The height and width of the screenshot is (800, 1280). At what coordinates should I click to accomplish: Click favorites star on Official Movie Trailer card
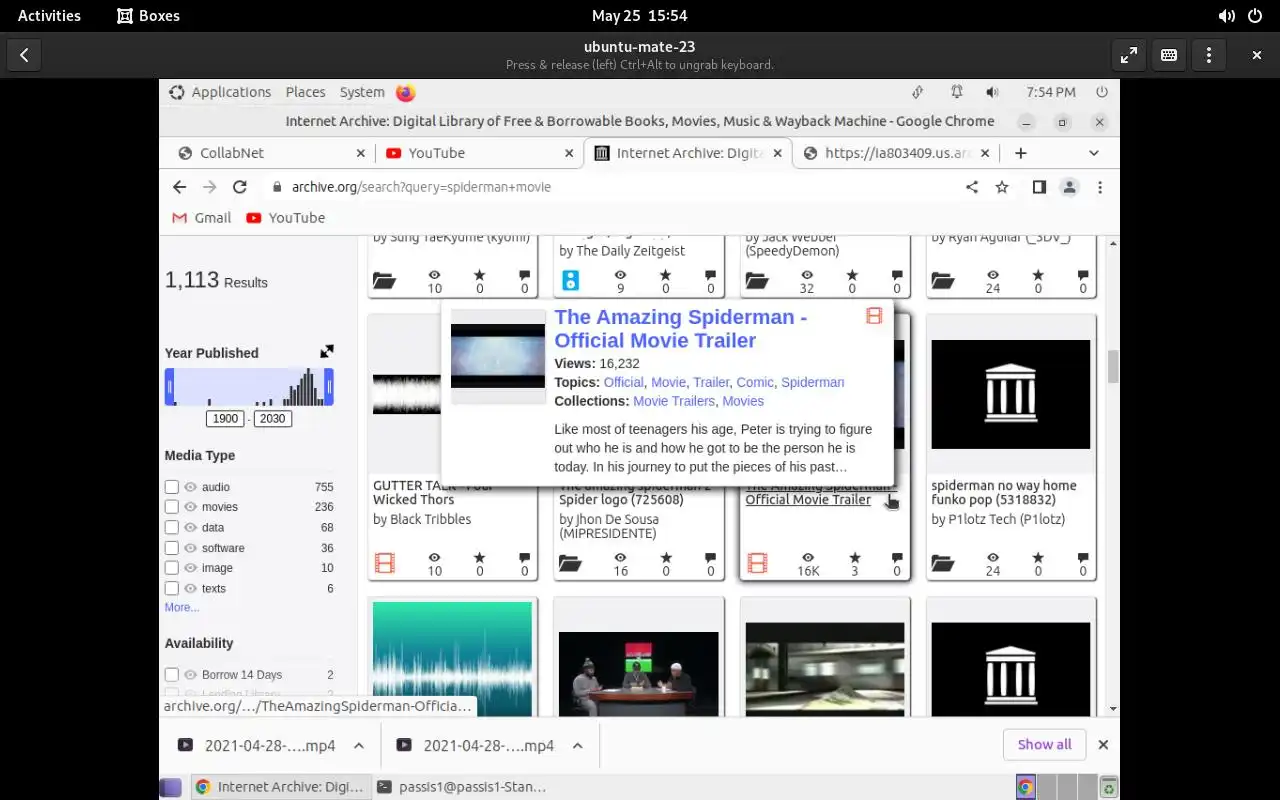(x=854, y=557)
